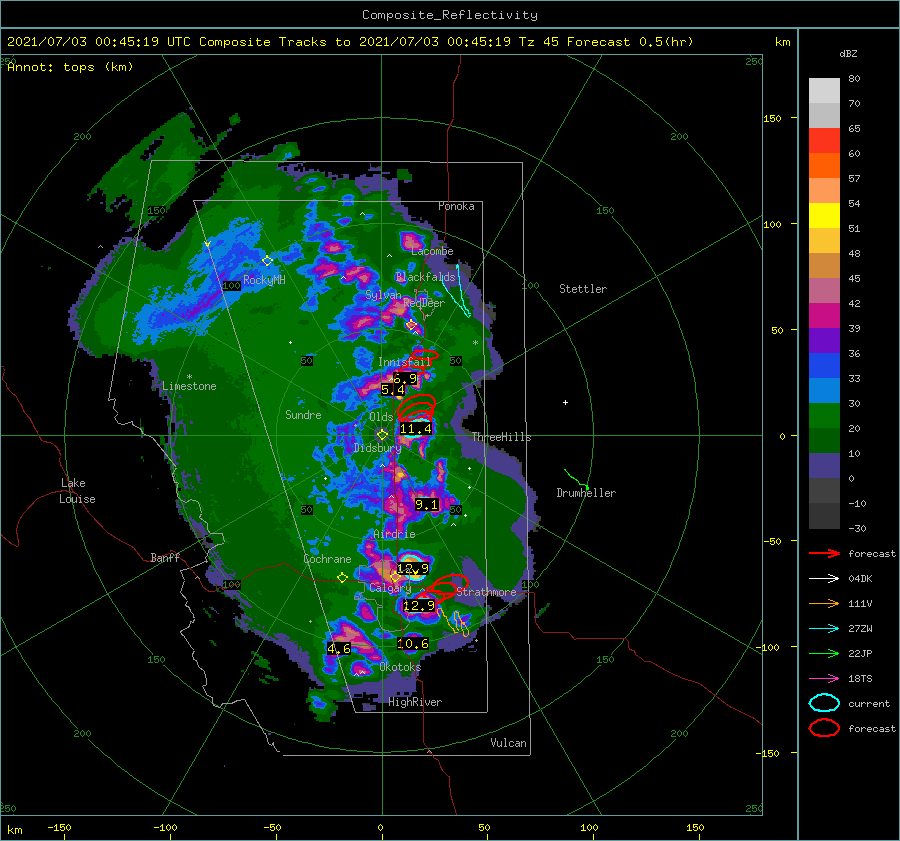This screenshot has width=900, height=841.
Task: Click the UTC Composite Tracks timestamp header
Action: 350,42
